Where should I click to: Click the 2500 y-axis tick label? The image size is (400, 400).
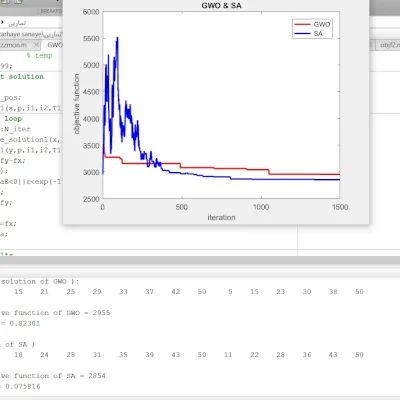91,199
